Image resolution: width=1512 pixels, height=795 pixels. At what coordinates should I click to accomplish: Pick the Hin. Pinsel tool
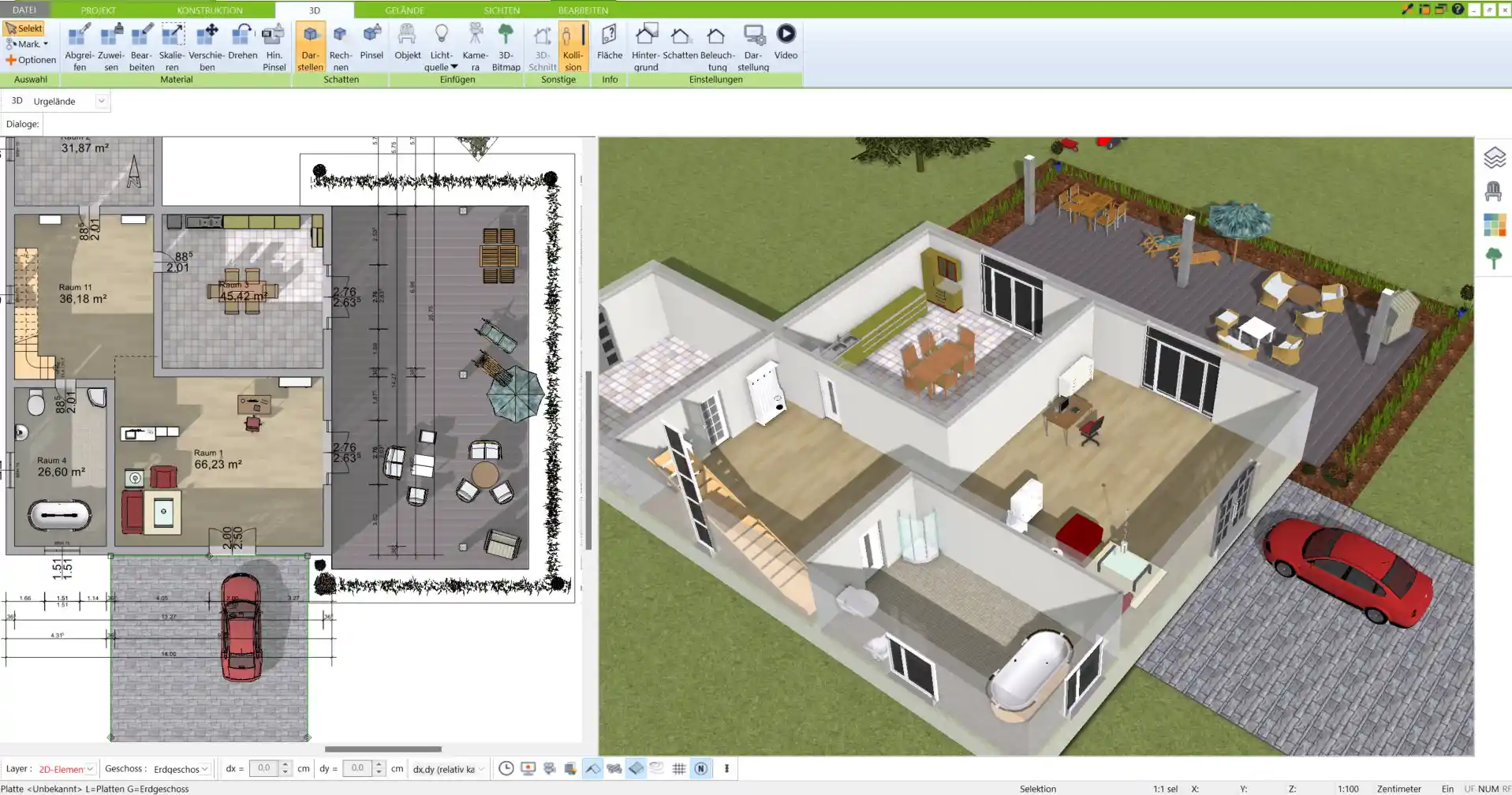tap(274, 47)
